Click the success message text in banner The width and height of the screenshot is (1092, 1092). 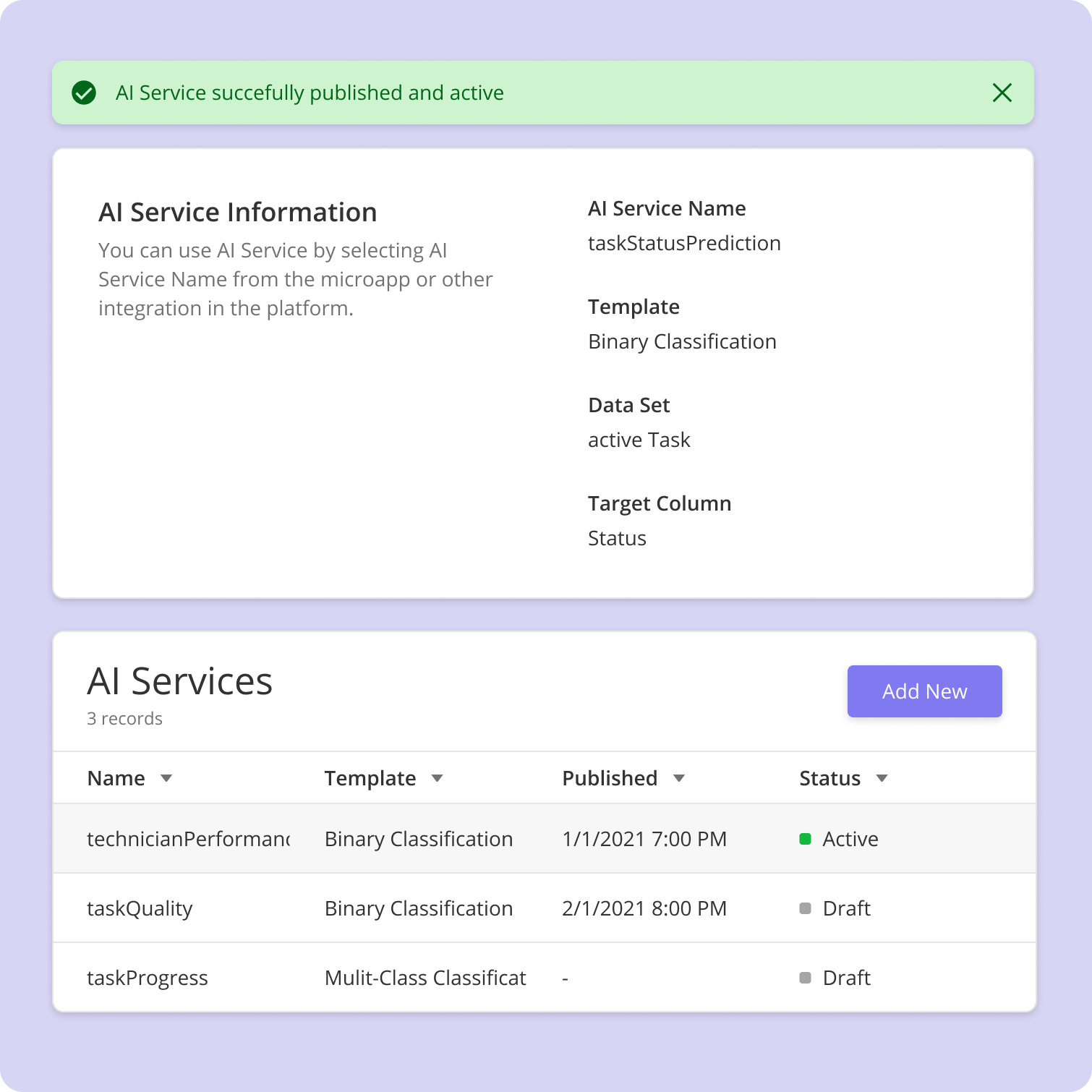(310, 93)
